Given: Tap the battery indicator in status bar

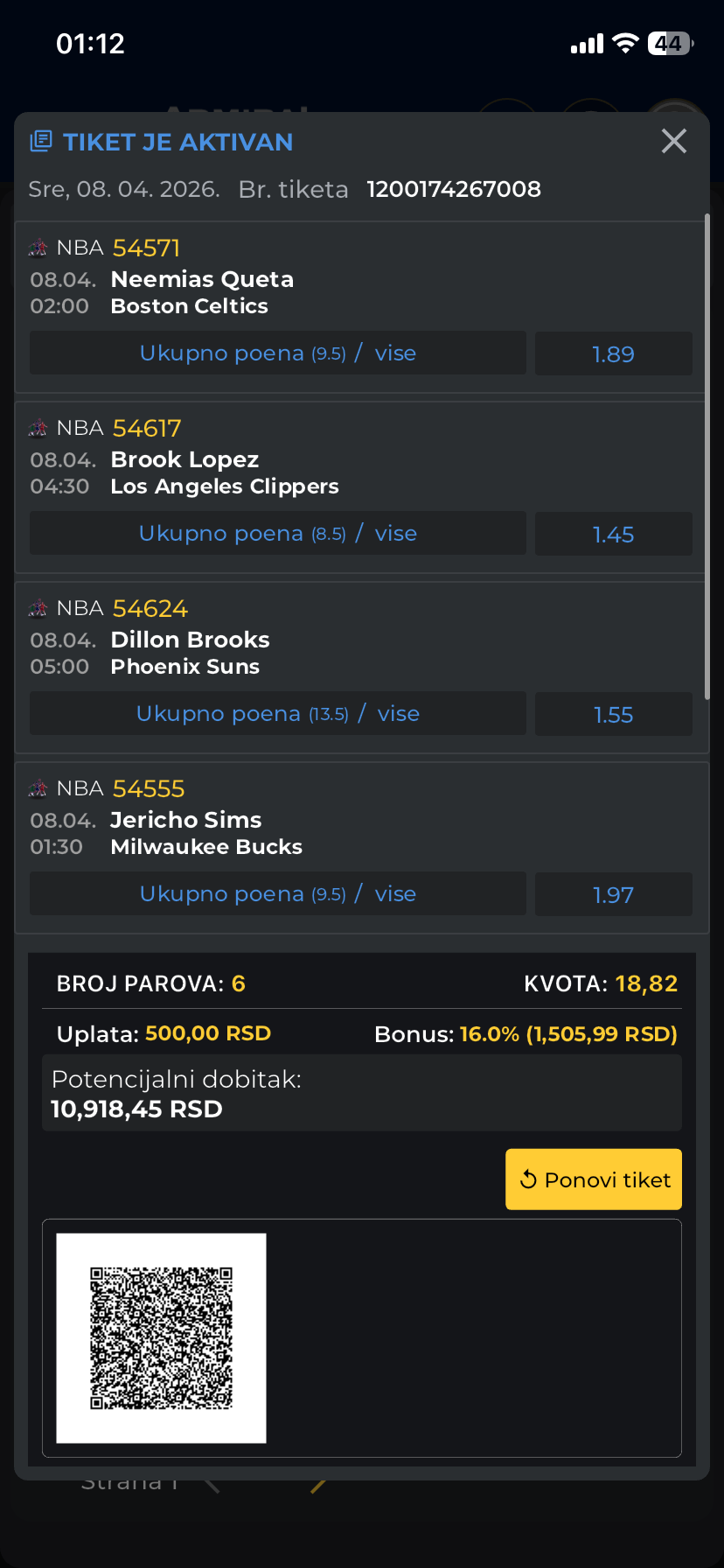Looking at the screenshot, I should [x=670, y=44].
